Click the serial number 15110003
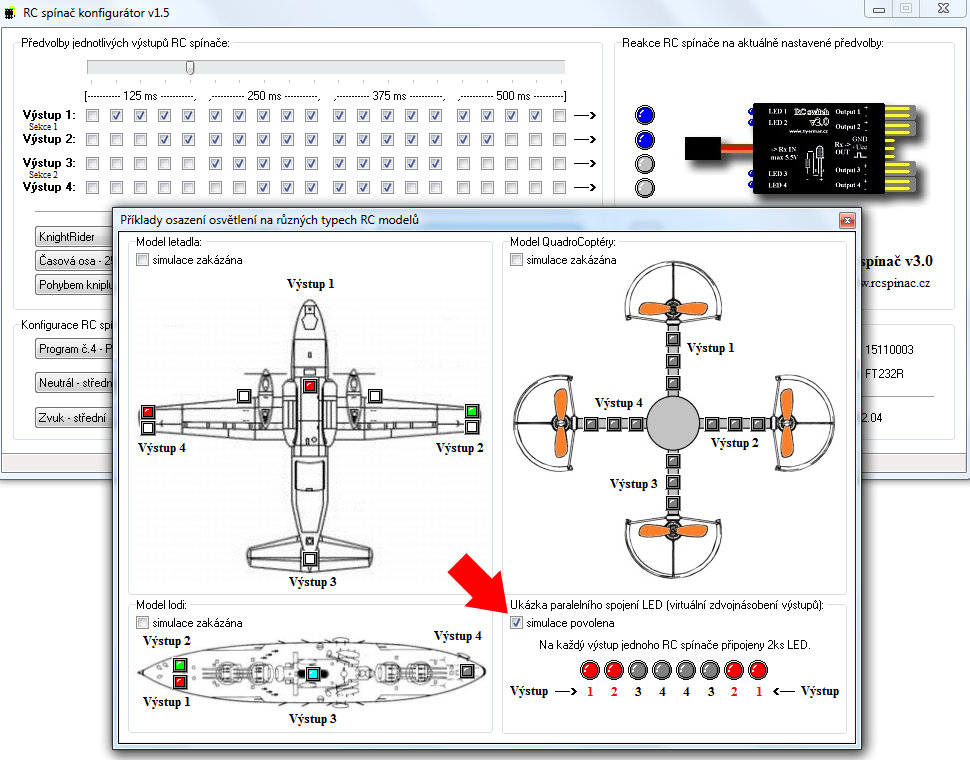The height and width of the screenshot is (760, 970). pos(889,350)
